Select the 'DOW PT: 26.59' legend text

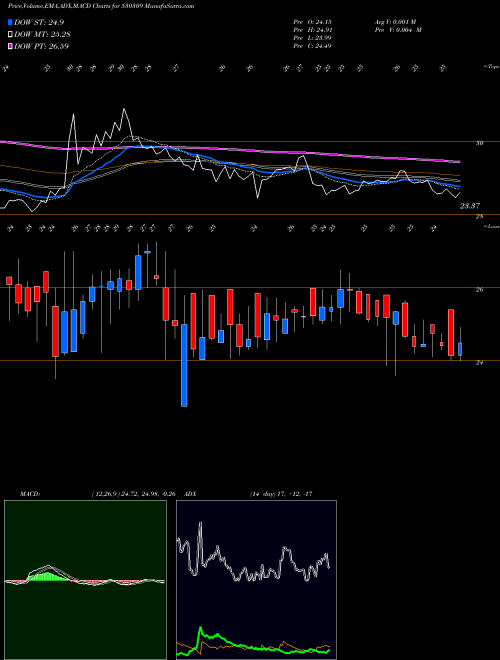[41, 47]
